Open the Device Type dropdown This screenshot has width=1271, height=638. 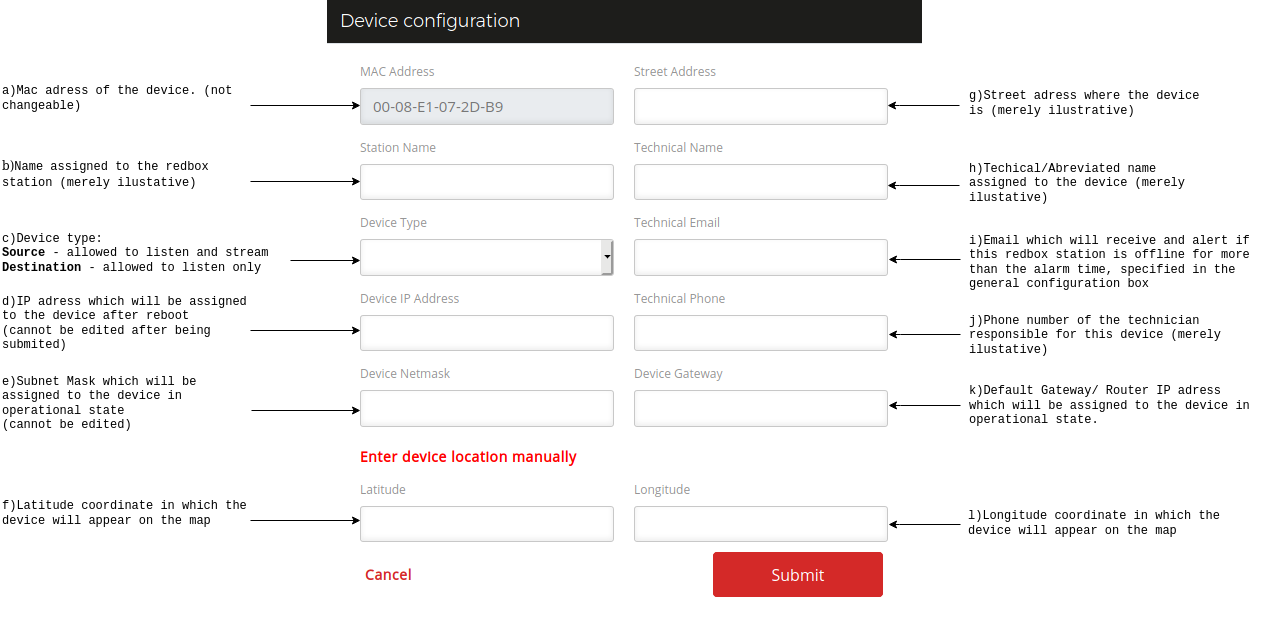point(486,258)
